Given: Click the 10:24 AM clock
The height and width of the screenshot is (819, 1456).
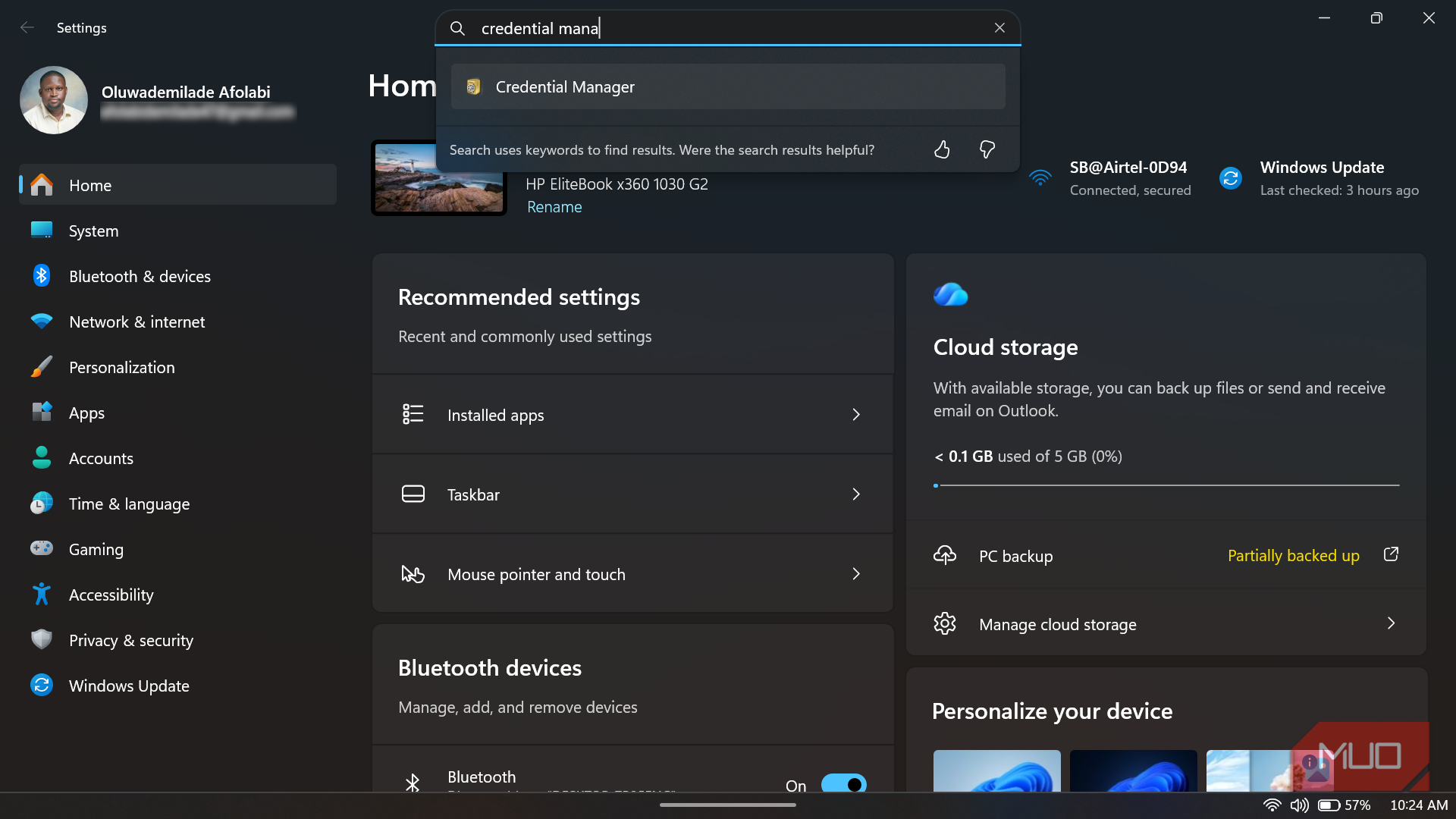Looking at the screenshot, I should (1419, 805).
